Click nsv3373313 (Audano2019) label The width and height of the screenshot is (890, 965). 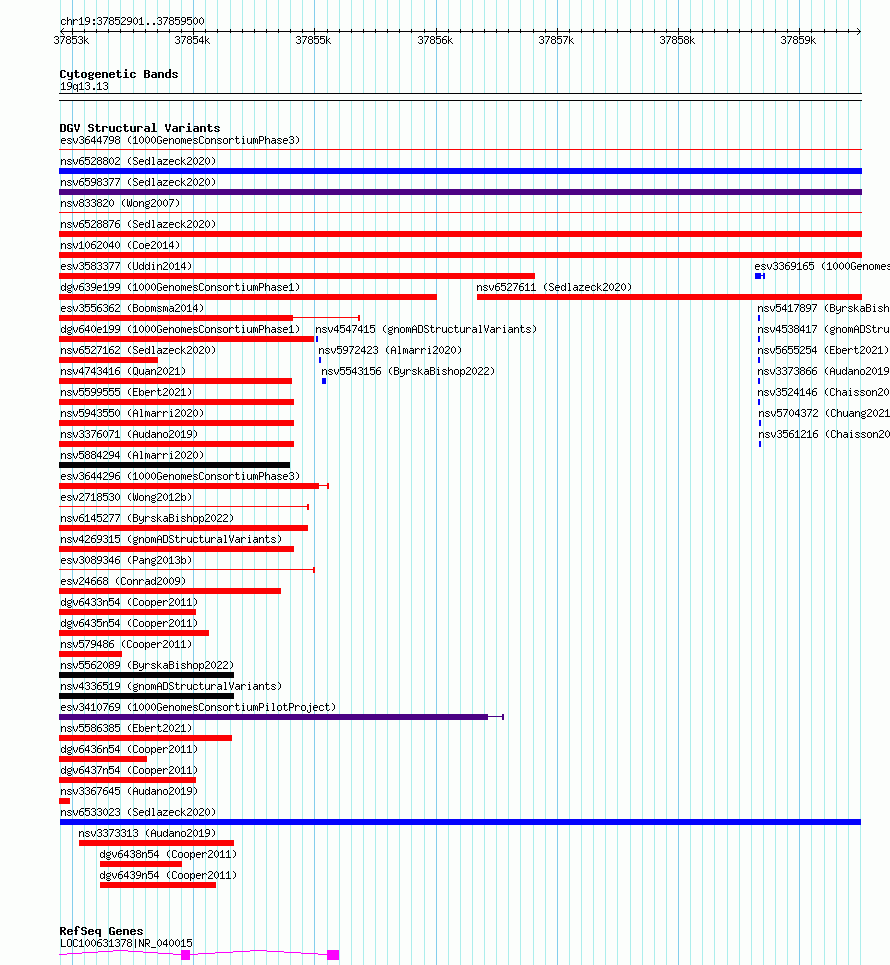pos(147,833)
